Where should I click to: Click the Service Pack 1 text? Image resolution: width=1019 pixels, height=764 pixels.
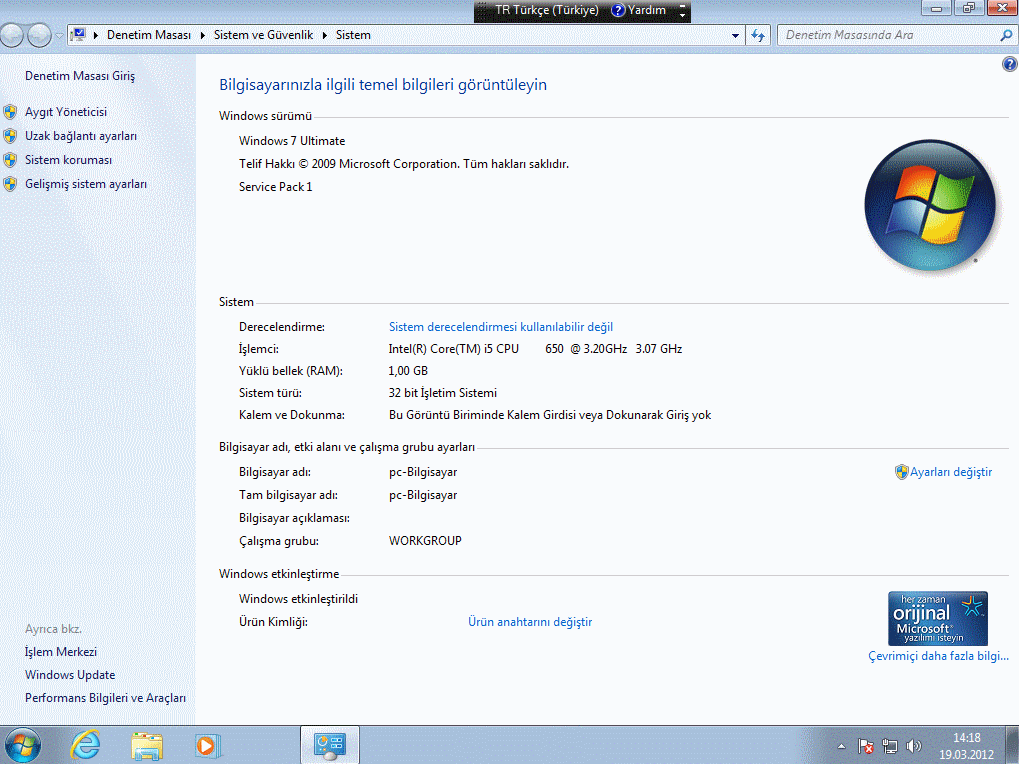(276, 187)
